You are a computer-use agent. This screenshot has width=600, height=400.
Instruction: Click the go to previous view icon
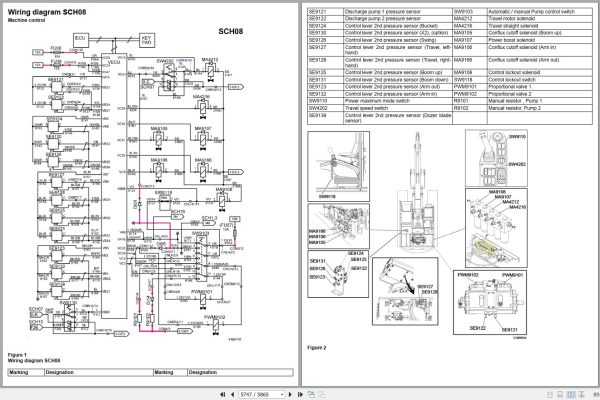311,394
